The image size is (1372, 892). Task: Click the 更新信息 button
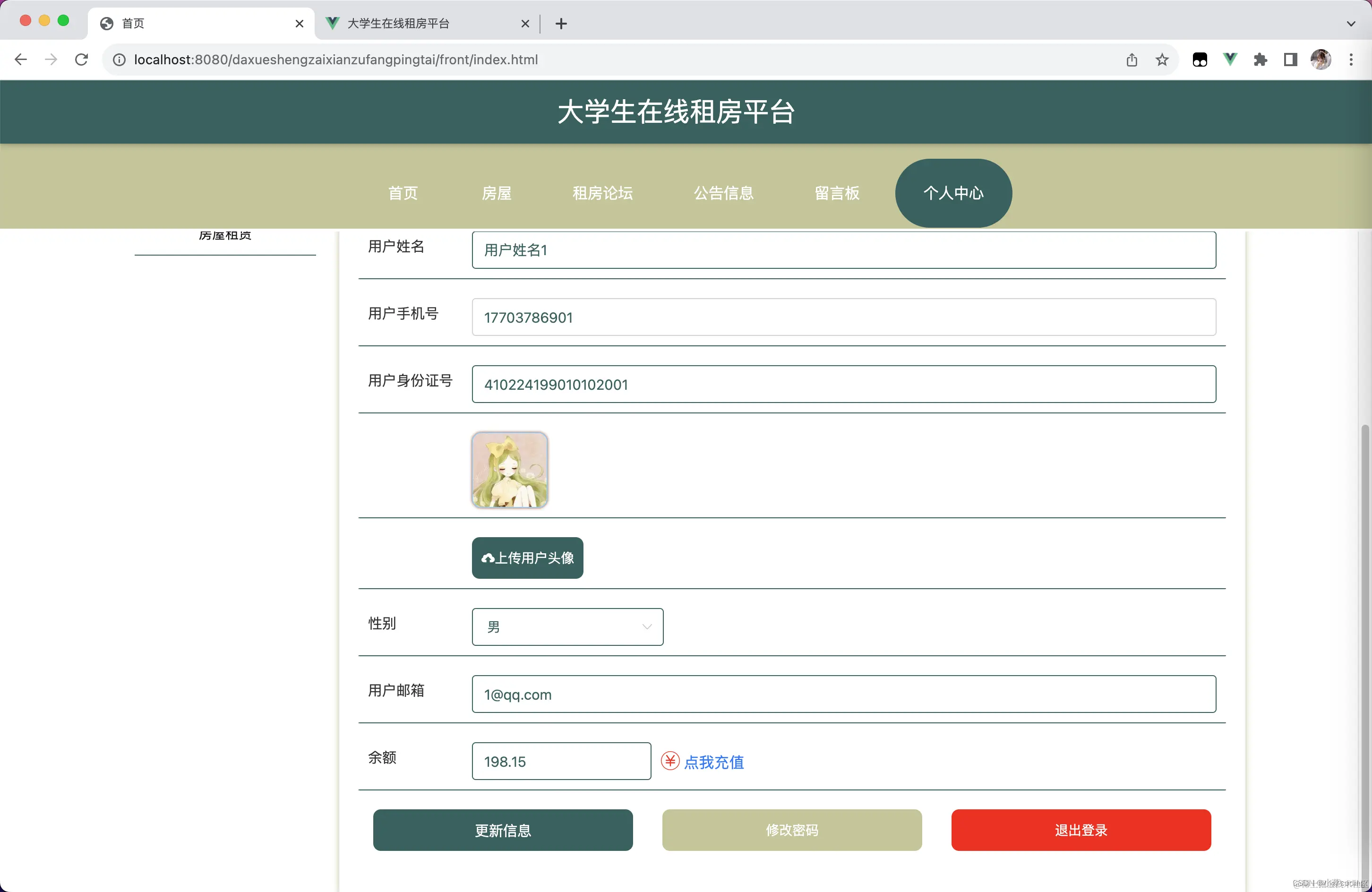(503, 830)
